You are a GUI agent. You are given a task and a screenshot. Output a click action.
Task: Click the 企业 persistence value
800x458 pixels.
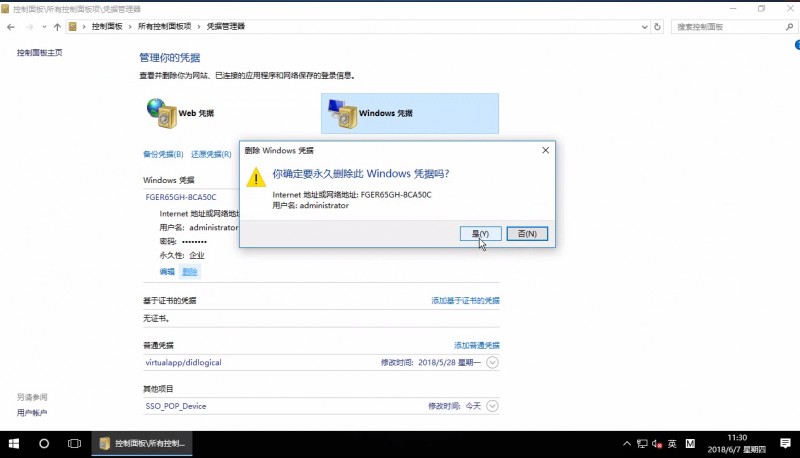pyautogui.click(x=197, y=255)
